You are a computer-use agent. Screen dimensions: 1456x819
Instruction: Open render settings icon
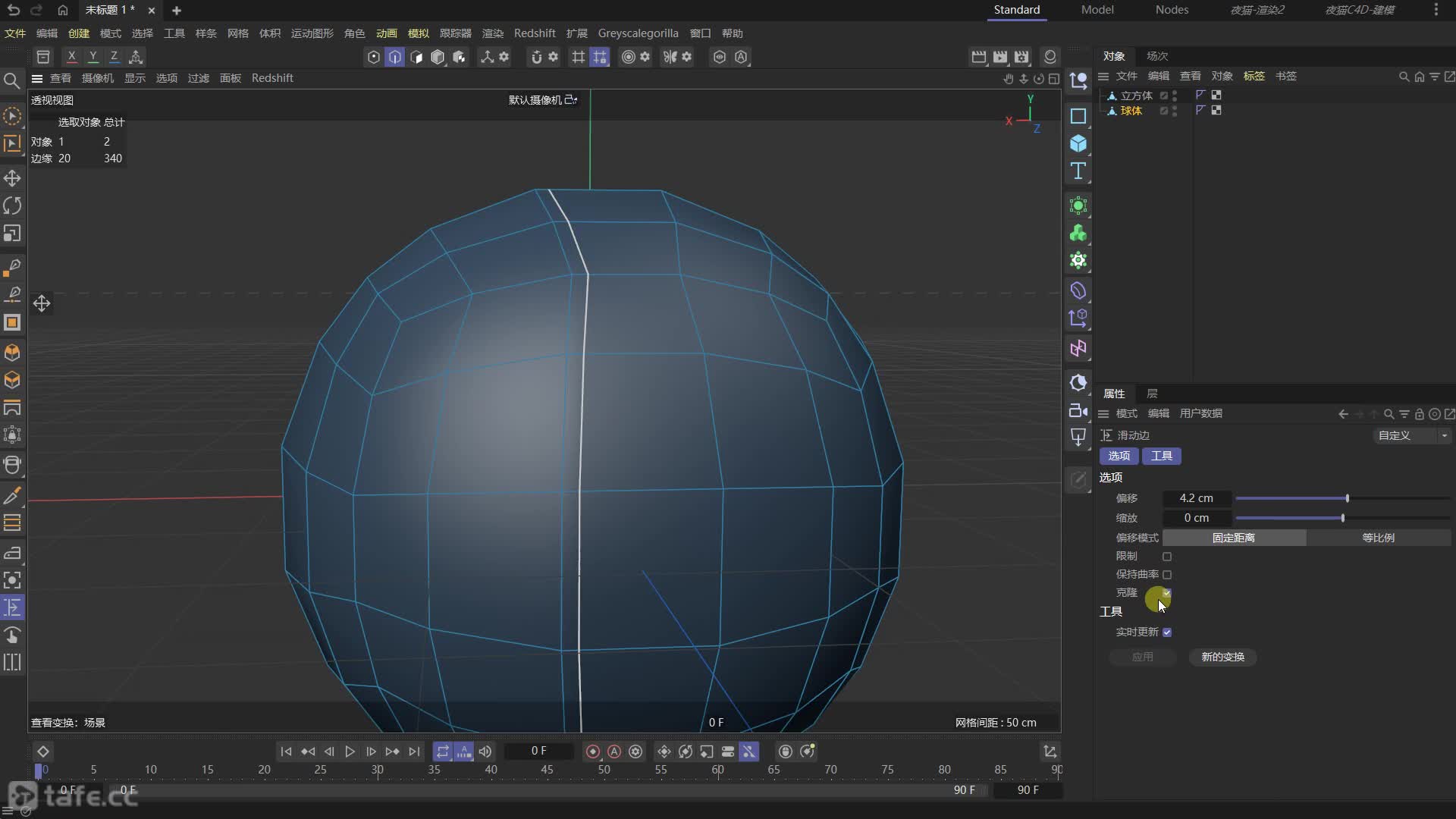pos(1021,57)
